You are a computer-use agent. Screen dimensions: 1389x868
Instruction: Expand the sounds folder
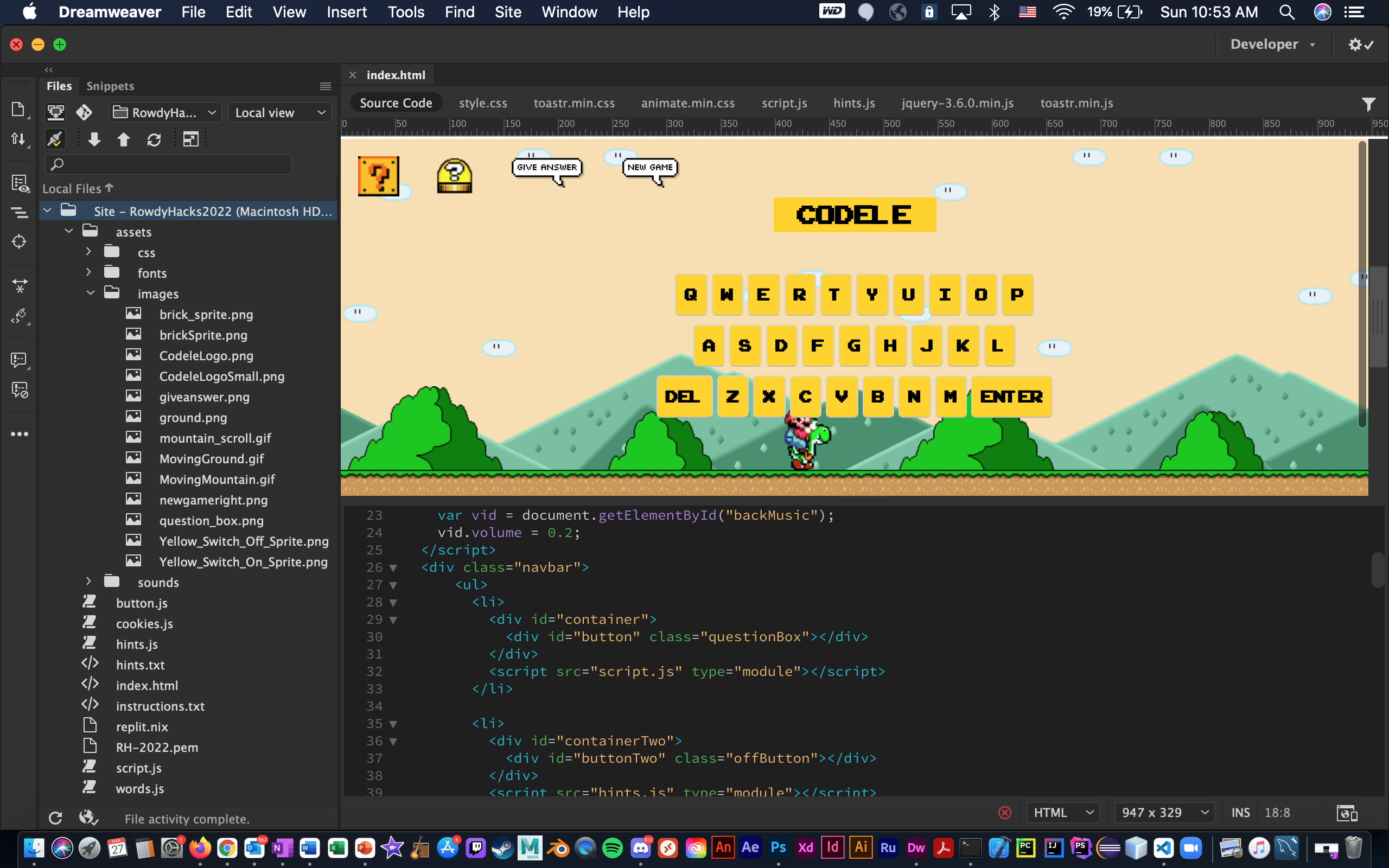click(x=88, y=582)
